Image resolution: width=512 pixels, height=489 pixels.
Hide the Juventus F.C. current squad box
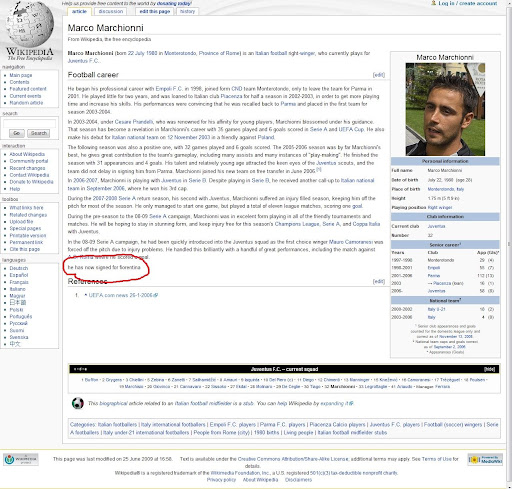click(489, 369)
